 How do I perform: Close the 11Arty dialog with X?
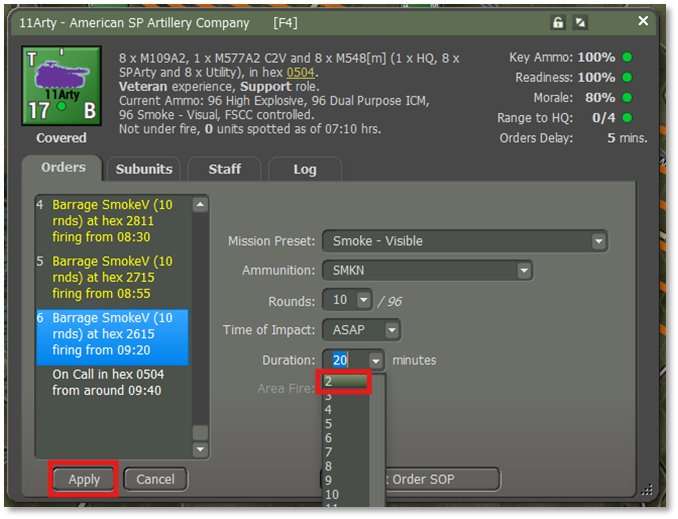click(643, 21)
